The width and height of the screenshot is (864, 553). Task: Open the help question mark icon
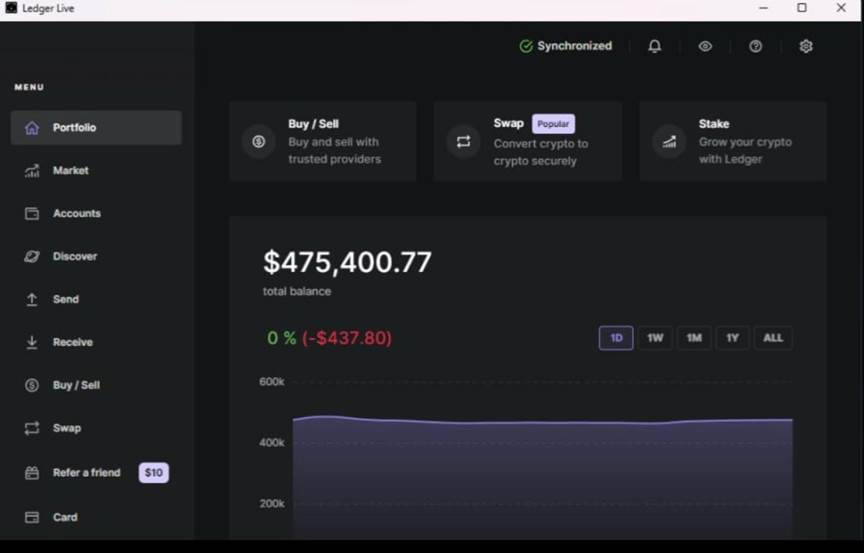click(x=755, y=46)
